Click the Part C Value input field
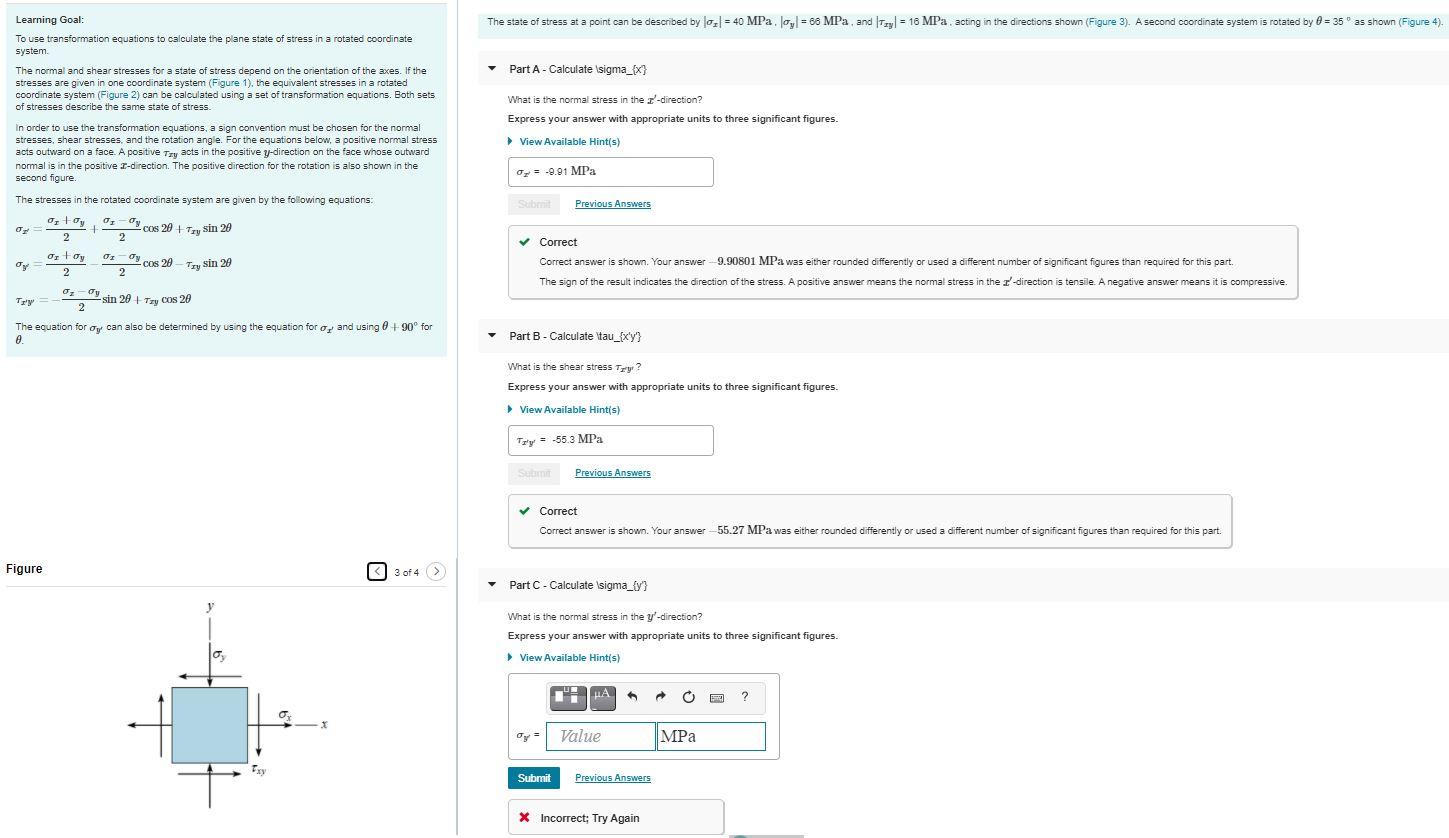The image size is (1449, 838). [x=600, y=737]
